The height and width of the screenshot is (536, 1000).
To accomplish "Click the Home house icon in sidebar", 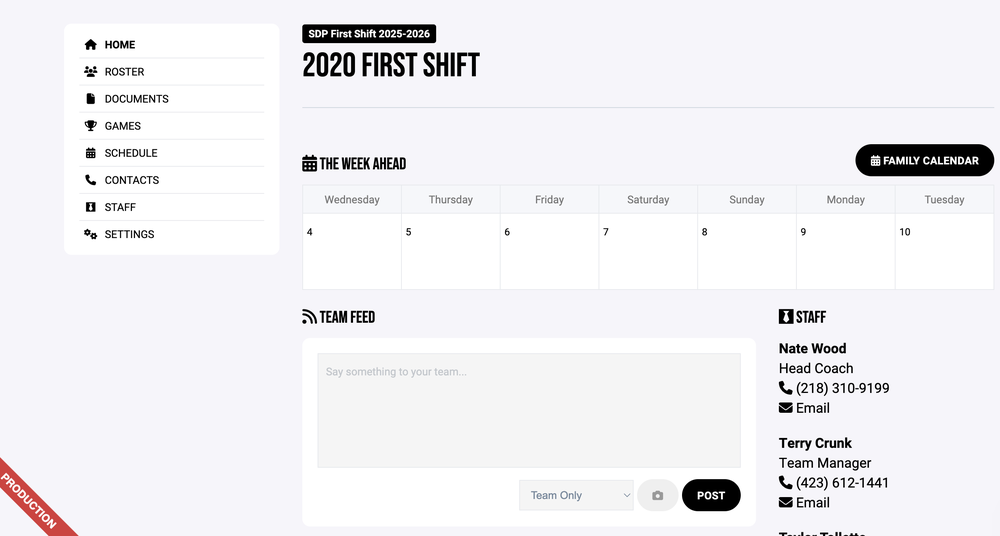I will coord(91,45).
